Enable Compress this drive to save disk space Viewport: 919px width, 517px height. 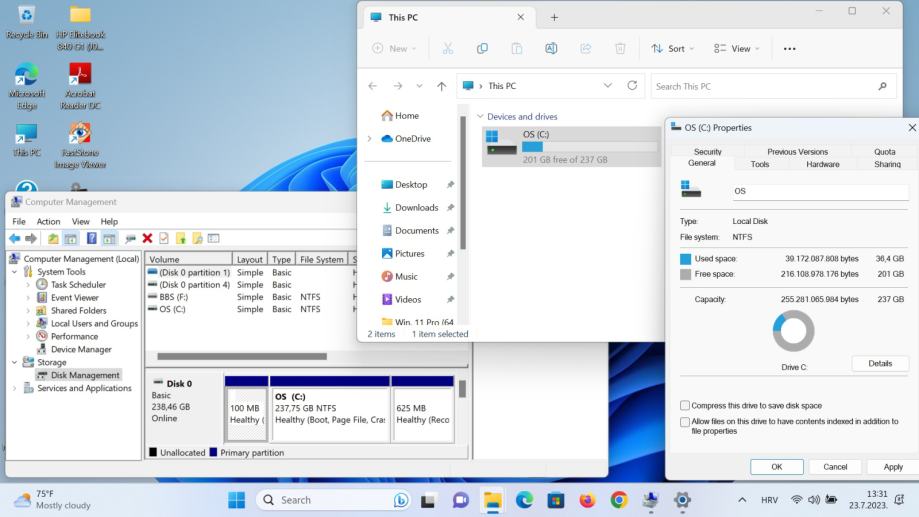pos(684,406)
